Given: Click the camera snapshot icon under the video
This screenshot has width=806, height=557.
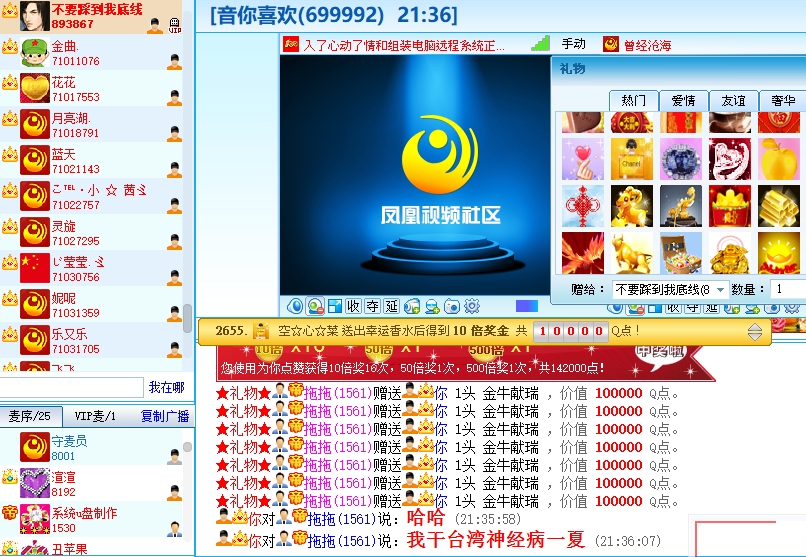Looking at the screenshot, I should [451, 306].
